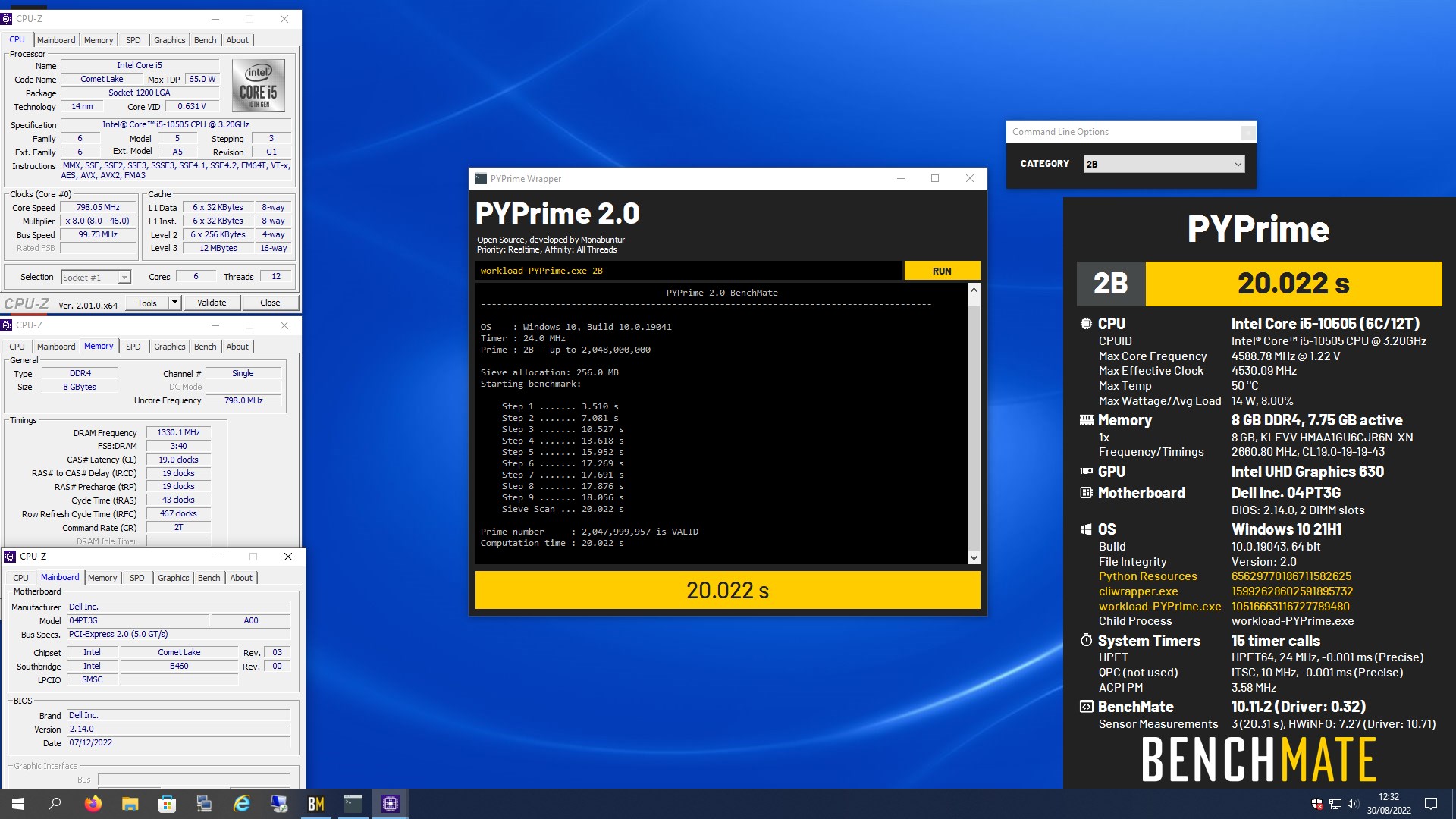Click the Core Speed 798.05 MHz value
1456x819 pixels.
click(x=99, y=207)
